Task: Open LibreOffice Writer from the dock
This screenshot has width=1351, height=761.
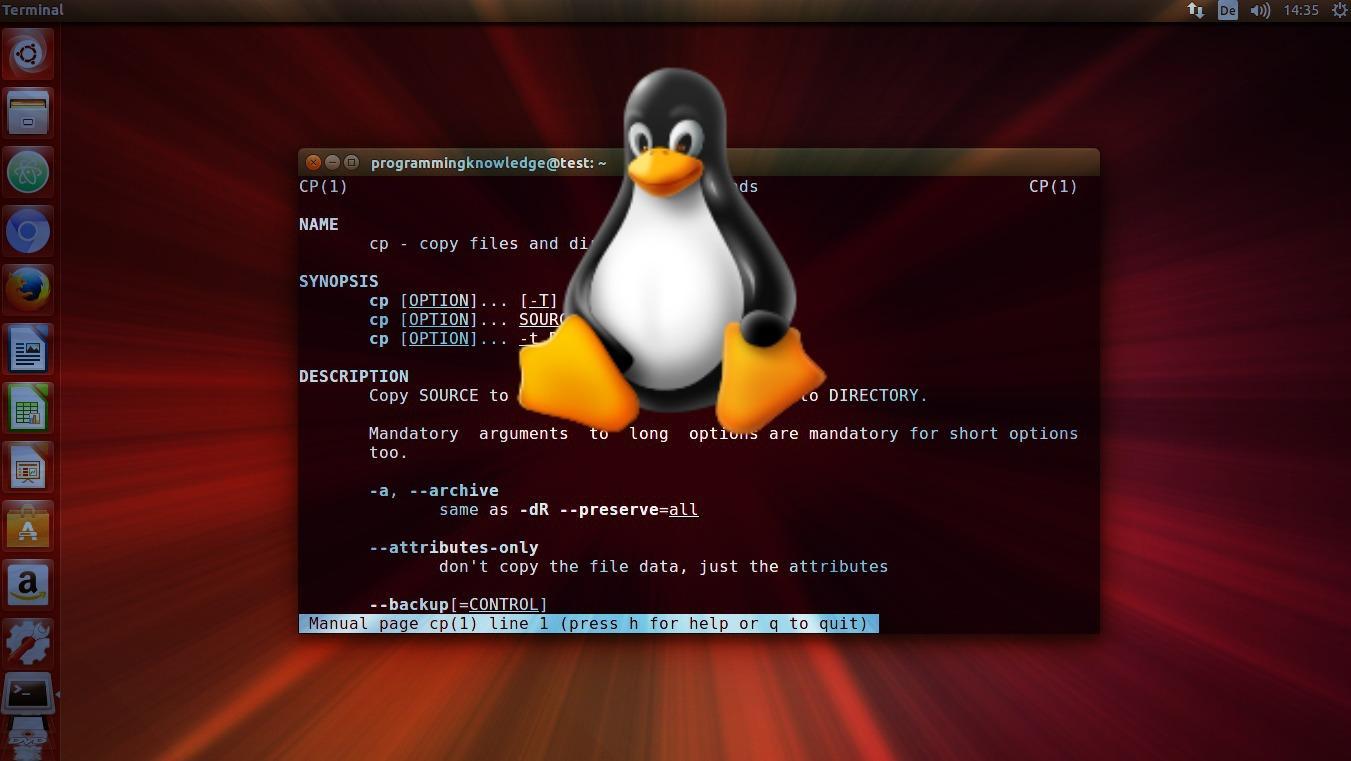Action: 28,349
